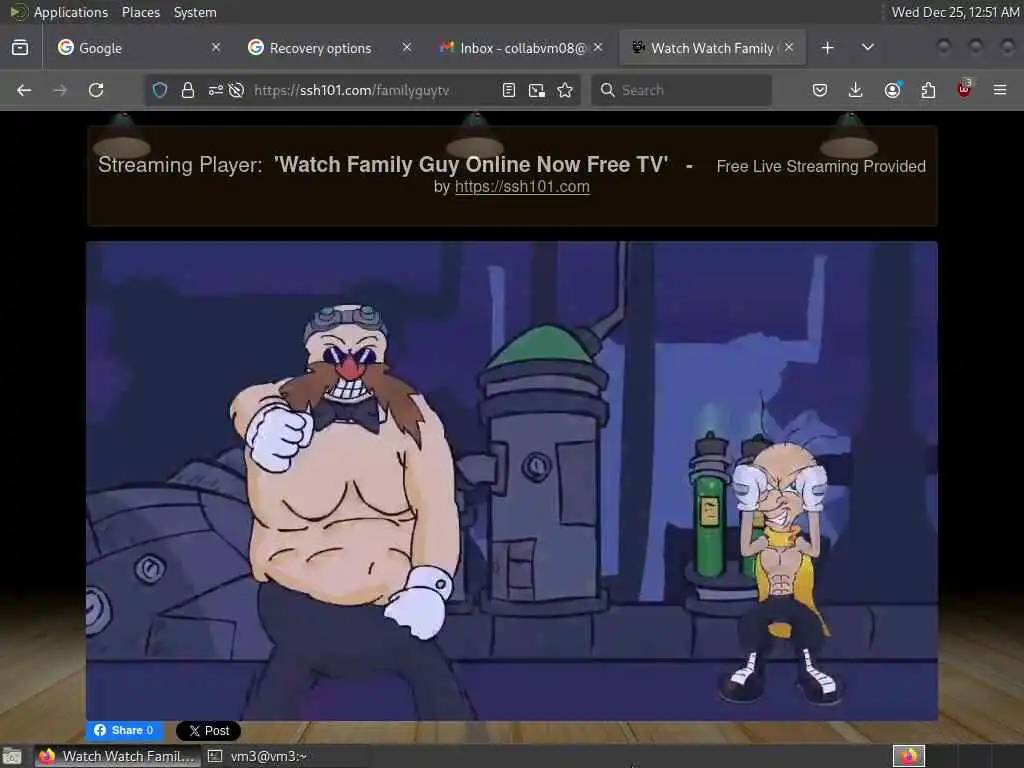
Task: Open the Firefox hamburger menu
Action: click(x=1000, y=90)
